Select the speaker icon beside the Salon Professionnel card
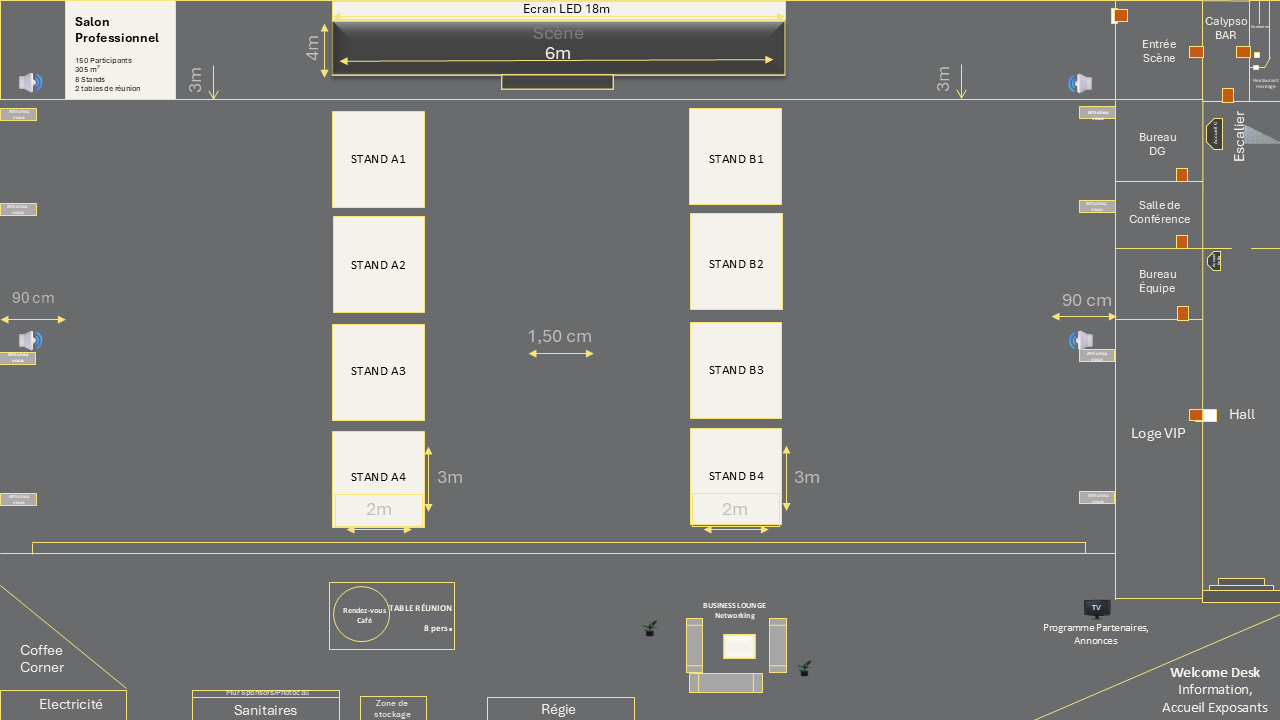 (x=30, y=83)
